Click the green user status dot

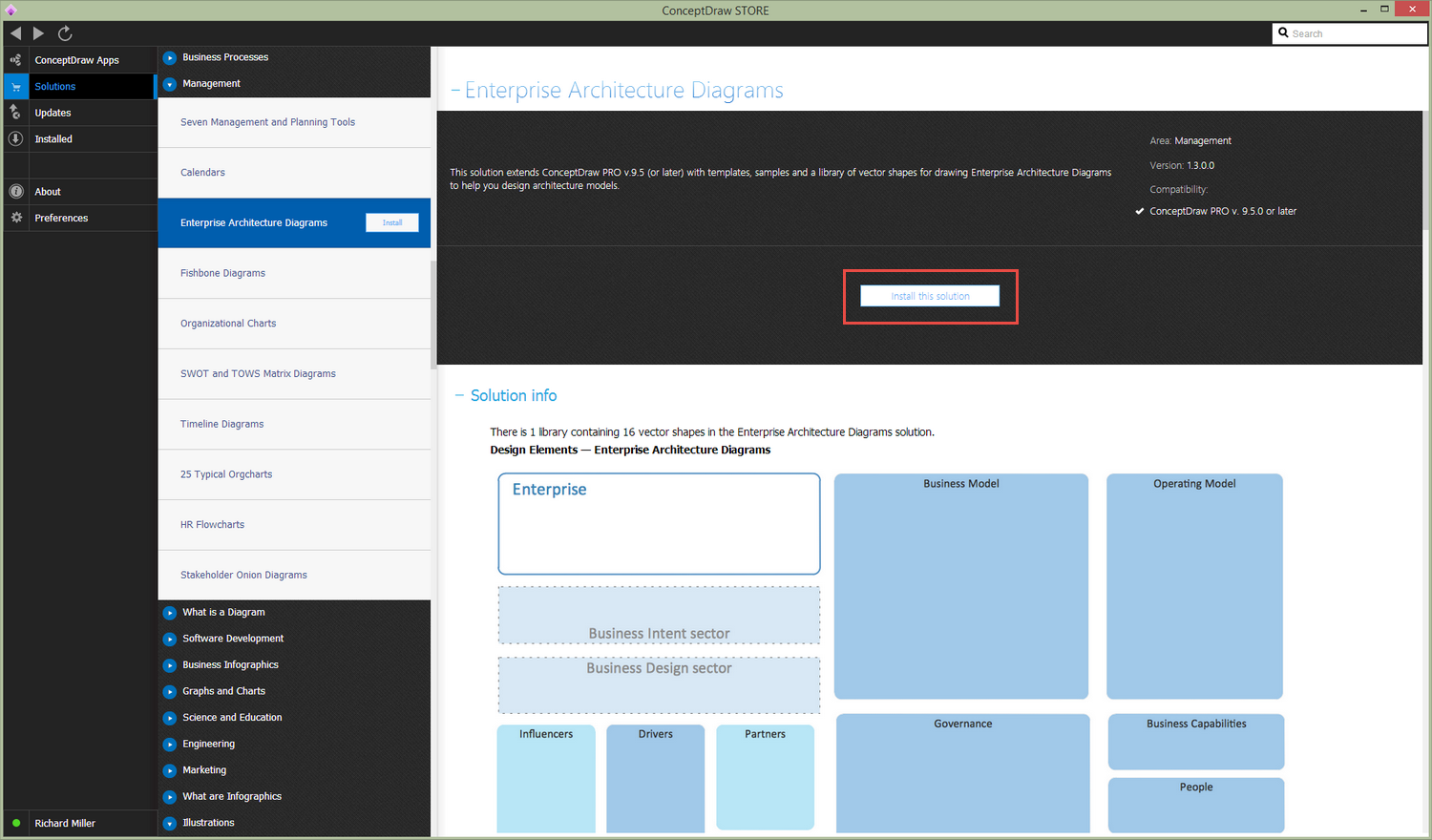[x=16, y=823]
